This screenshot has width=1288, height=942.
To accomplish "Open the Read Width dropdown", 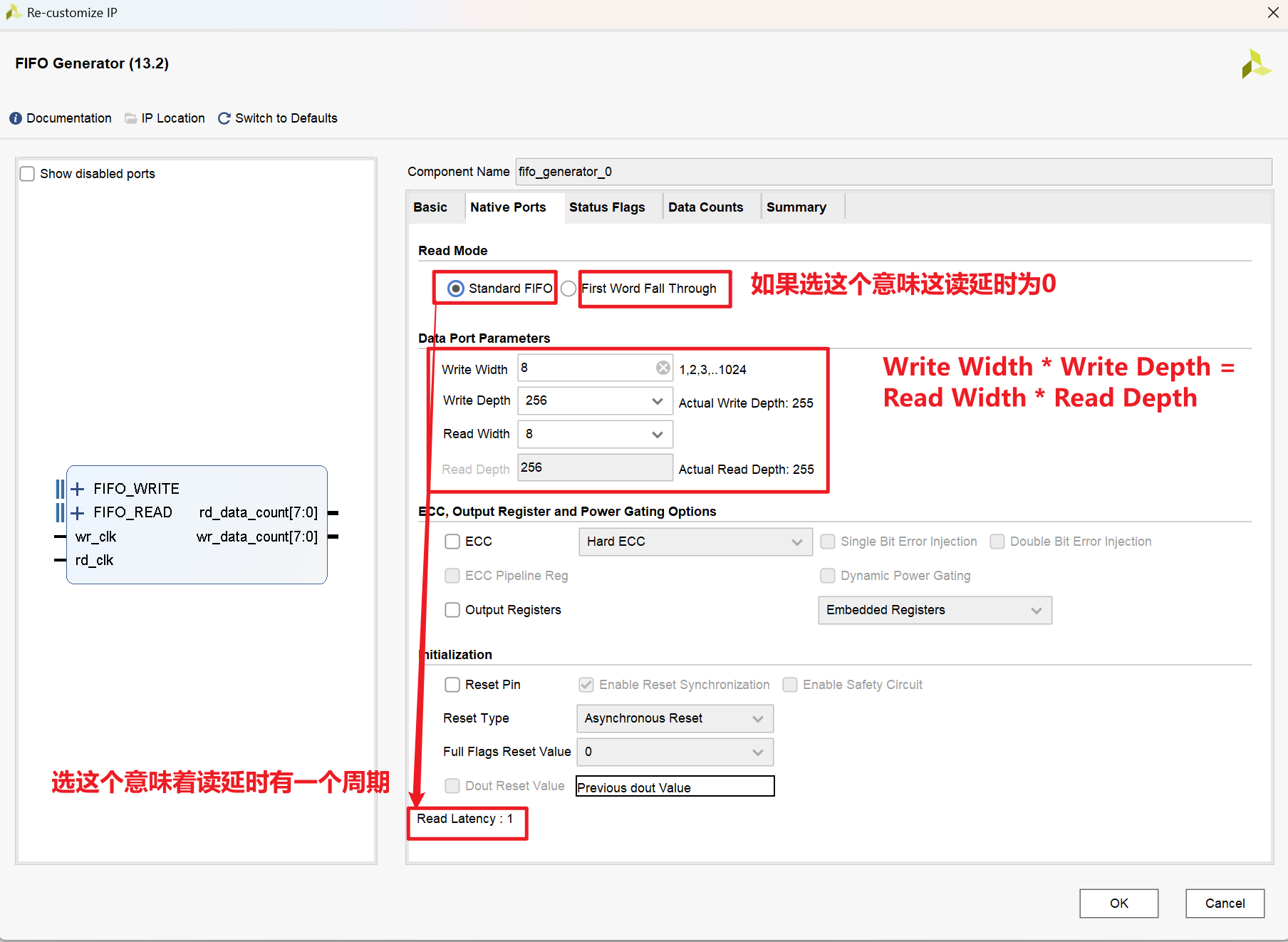I will pyautogui.click(x=595, y=435).
